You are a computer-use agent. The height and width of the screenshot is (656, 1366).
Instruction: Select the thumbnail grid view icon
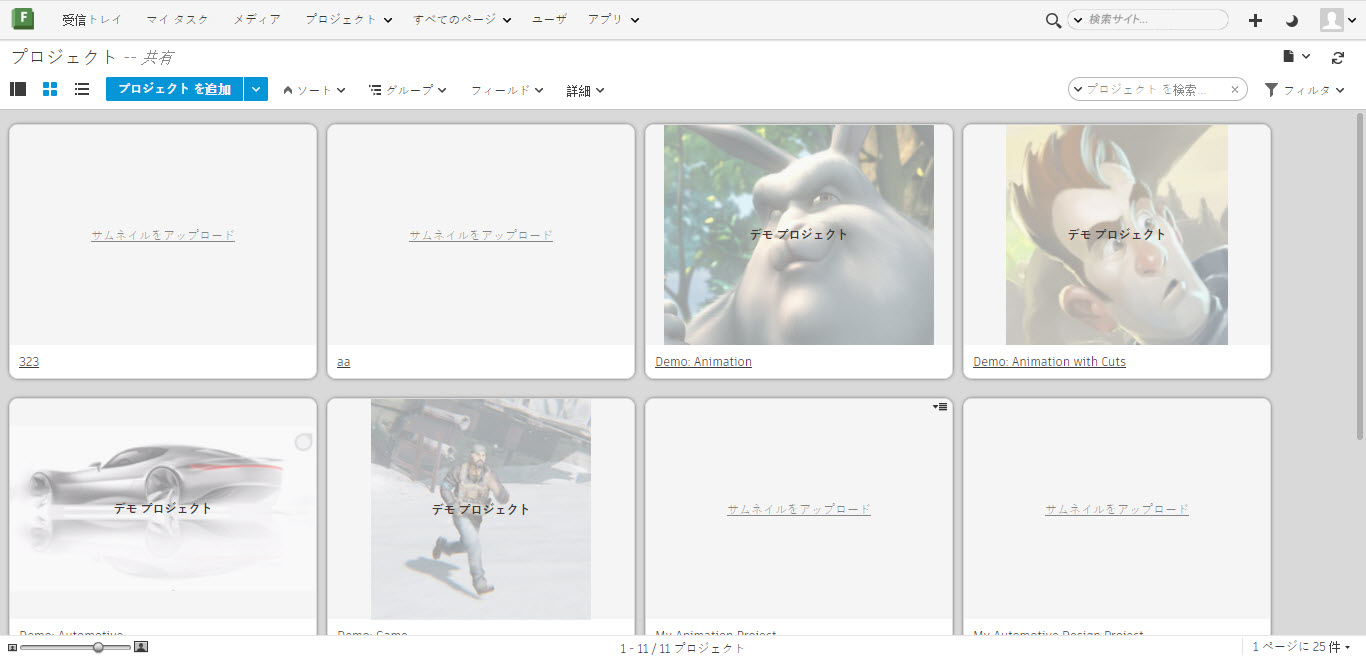pyautogui.click(x=49, y=89)
